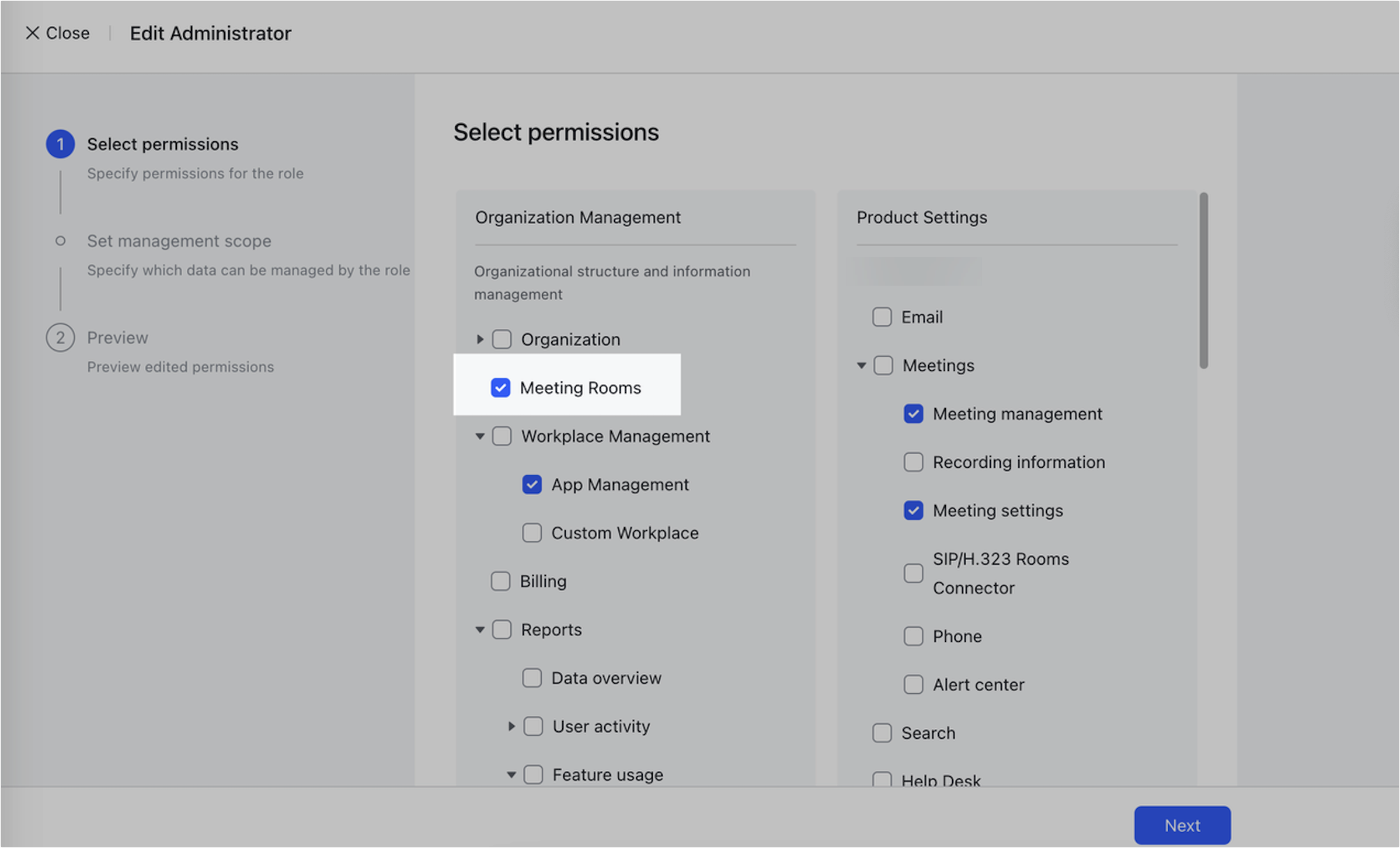
Task: Check the Custom Workplace permission
Action: (531, 532)
